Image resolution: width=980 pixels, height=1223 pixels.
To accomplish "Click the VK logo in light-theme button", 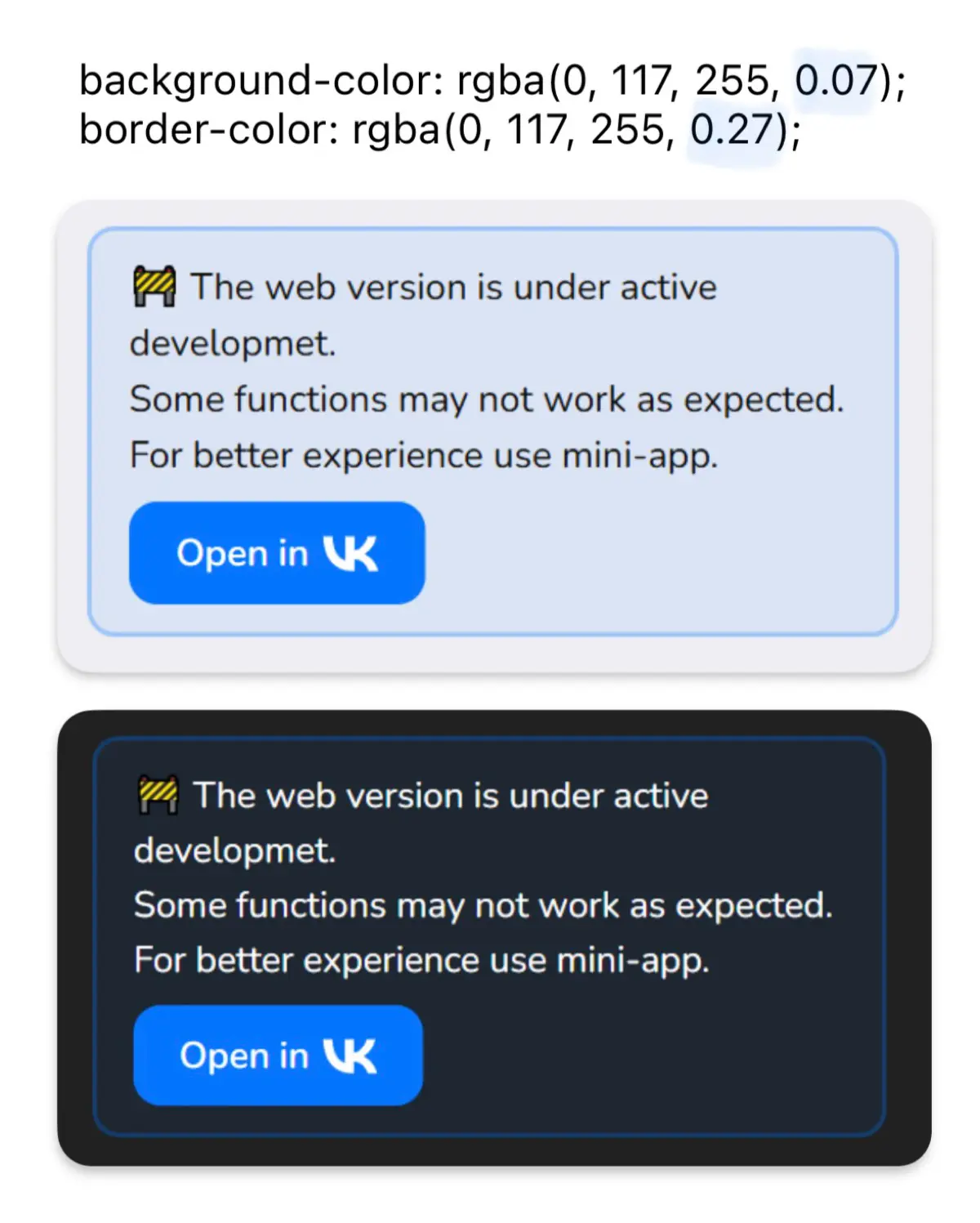I will click(x=350, y=553).
